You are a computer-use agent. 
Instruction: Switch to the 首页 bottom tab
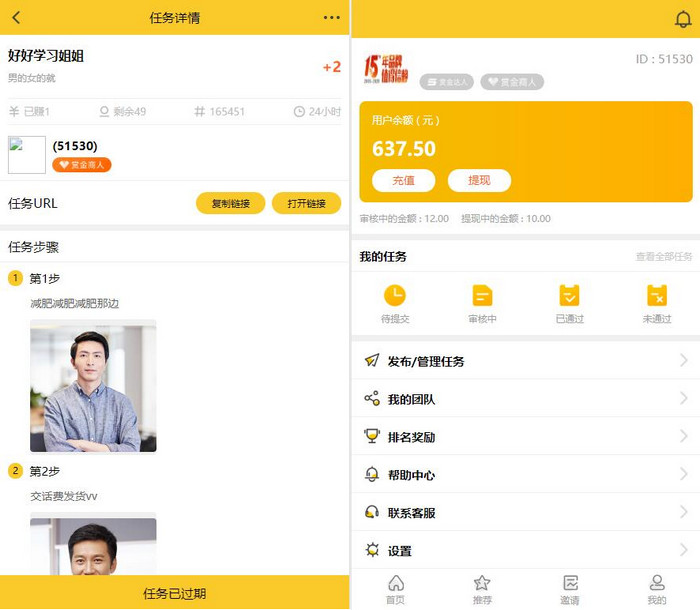coord(396,589)
